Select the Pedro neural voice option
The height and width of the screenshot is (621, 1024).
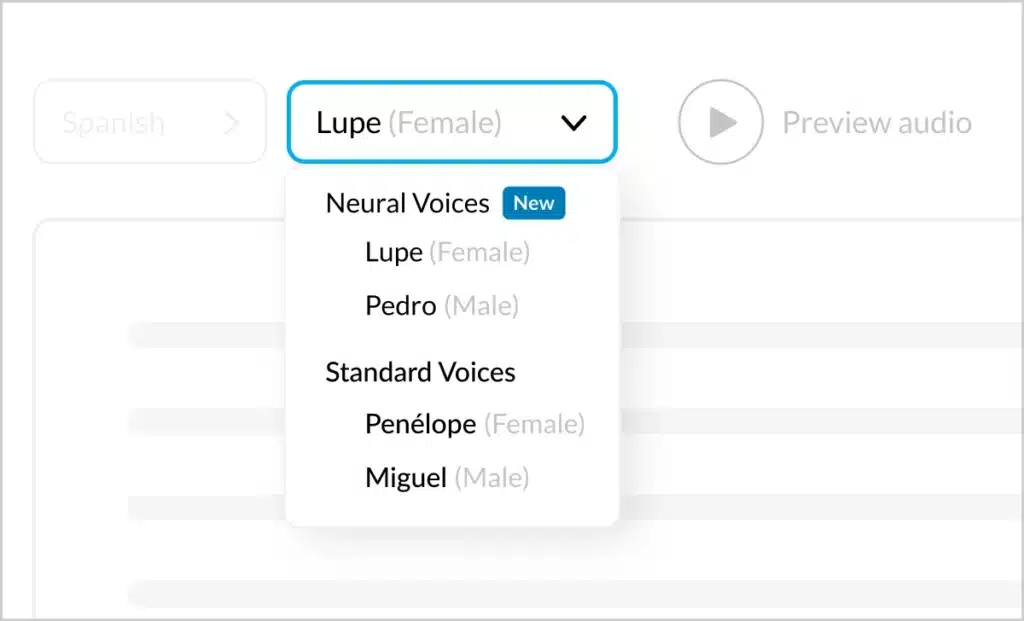click(401, 306)
